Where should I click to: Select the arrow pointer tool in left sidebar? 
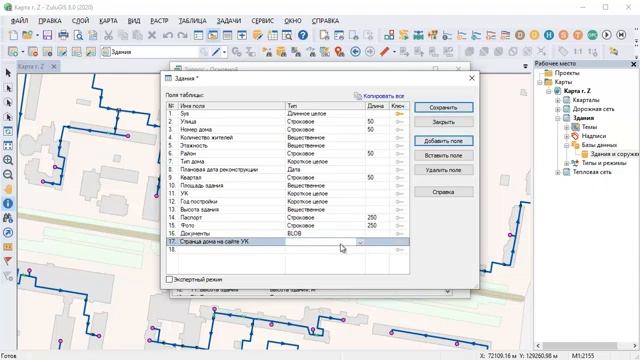pos(8,73)
